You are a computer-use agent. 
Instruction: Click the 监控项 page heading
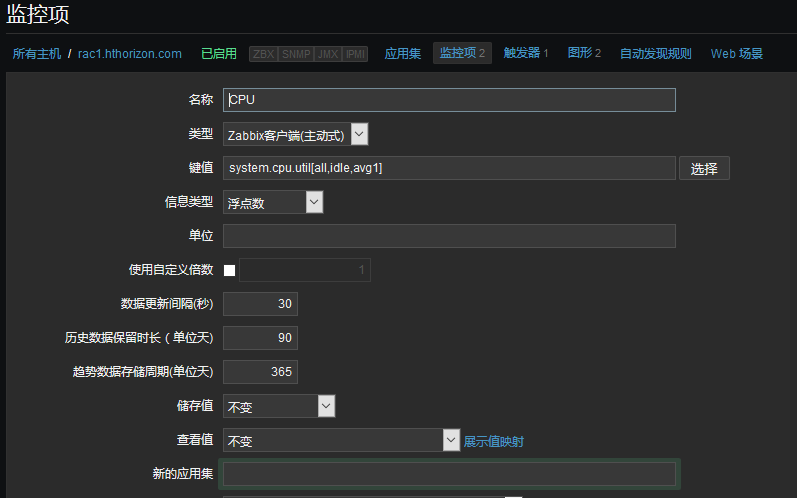(x=38, y=14)
